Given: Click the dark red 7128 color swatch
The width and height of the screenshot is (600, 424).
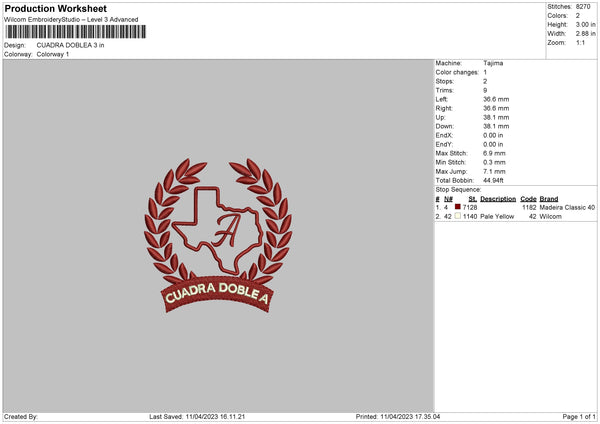Looking at the screenshot, I should (457, 207).
